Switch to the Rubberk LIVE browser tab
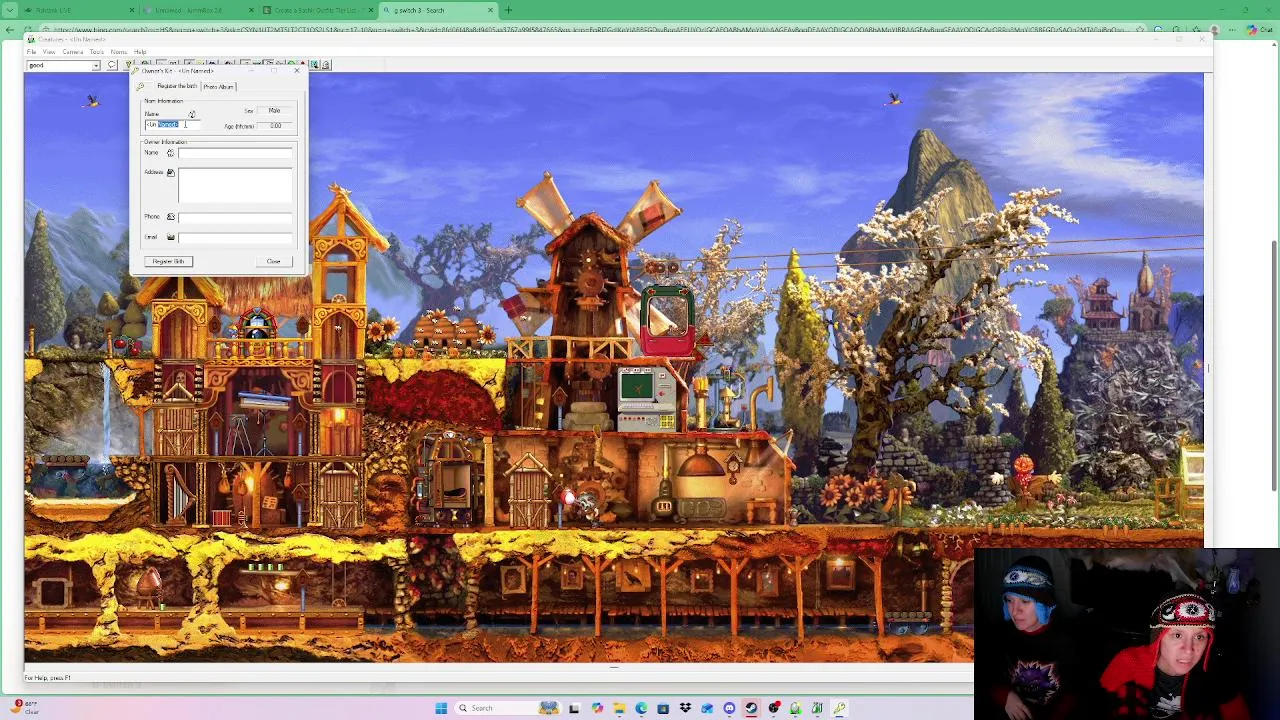The image size is (1280, 720). coord(78,10)
